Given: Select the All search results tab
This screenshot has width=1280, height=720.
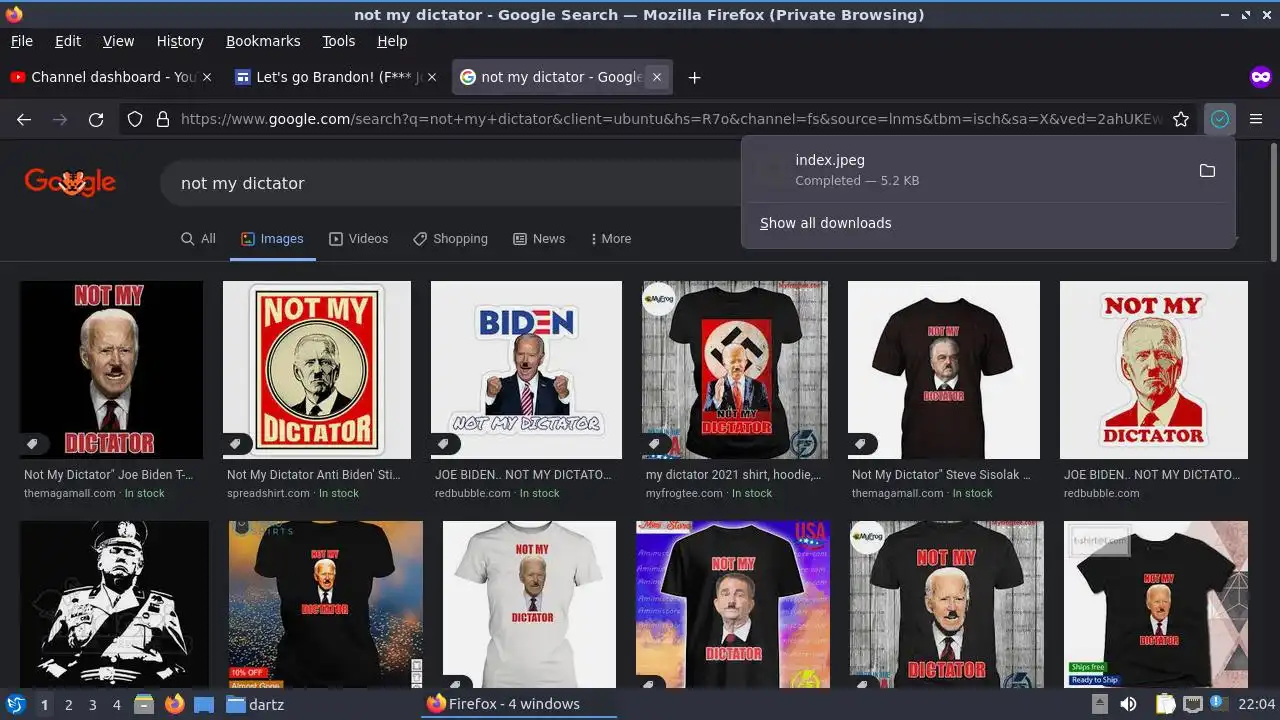Looking at the screenshot, I should [x=198, y=239].
